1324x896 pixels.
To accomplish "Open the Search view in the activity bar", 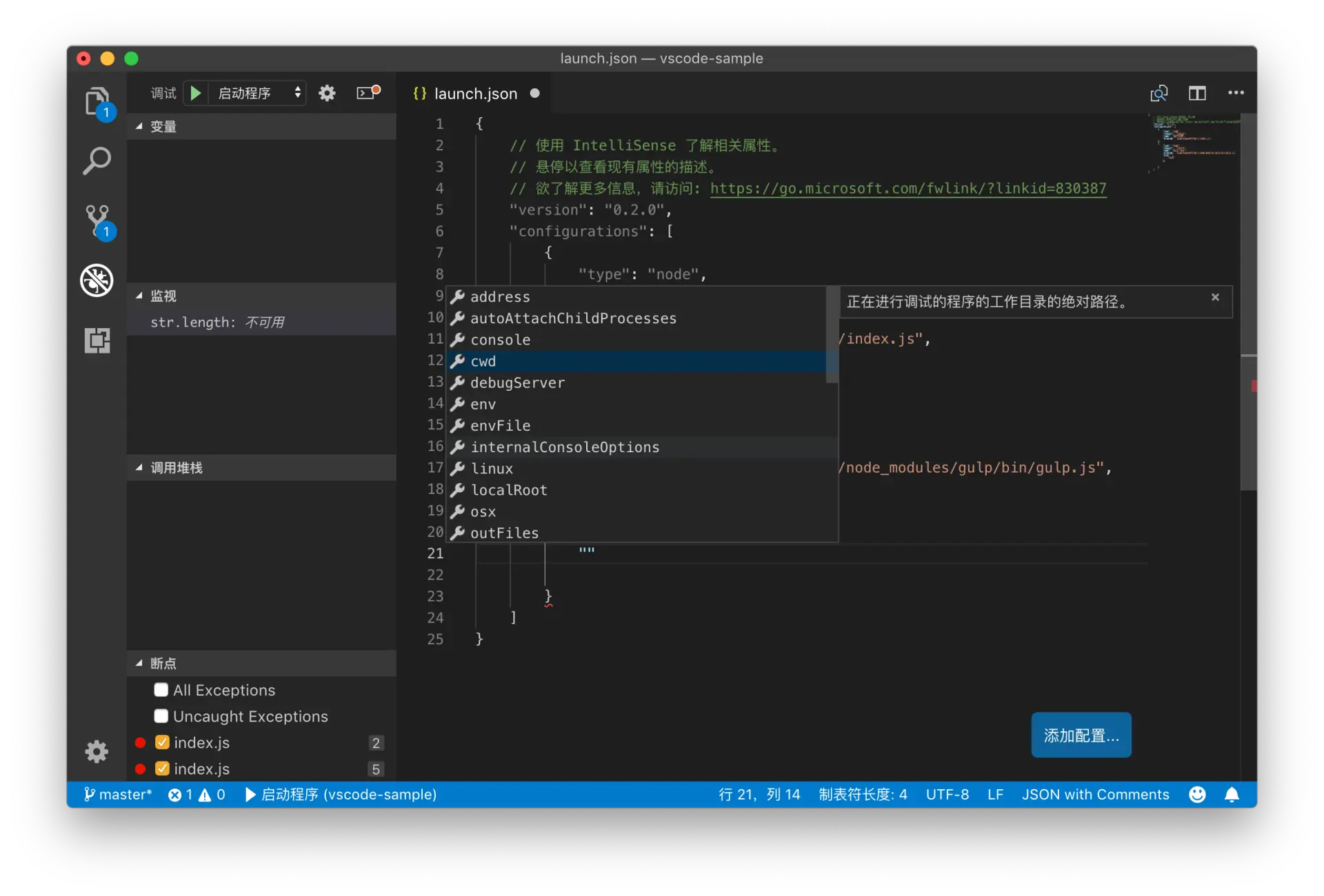I will pyautogui.click(x=97, y=161).
